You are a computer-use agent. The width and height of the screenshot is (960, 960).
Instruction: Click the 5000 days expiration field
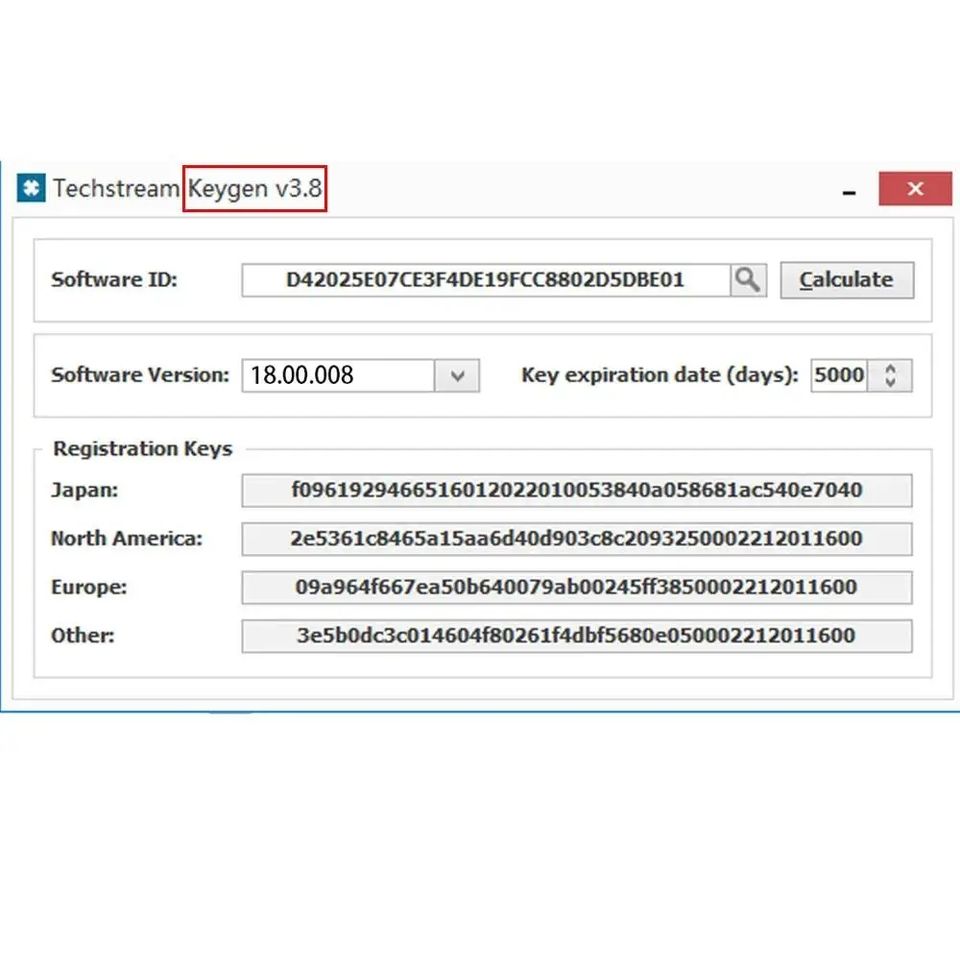point(839,375)
